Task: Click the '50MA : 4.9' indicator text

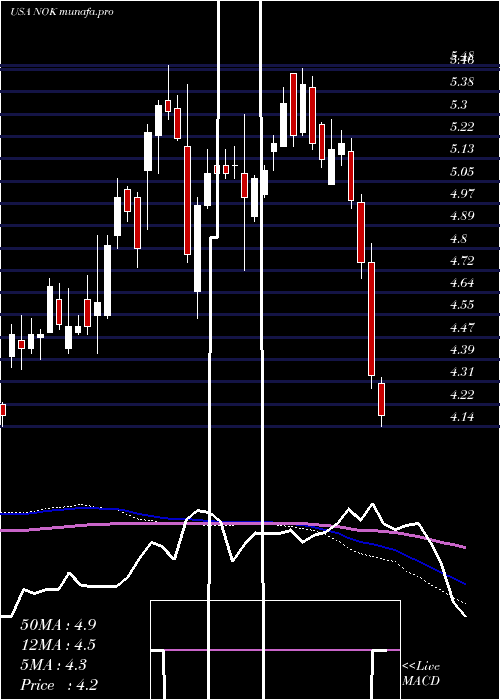Action: [58, 625]
